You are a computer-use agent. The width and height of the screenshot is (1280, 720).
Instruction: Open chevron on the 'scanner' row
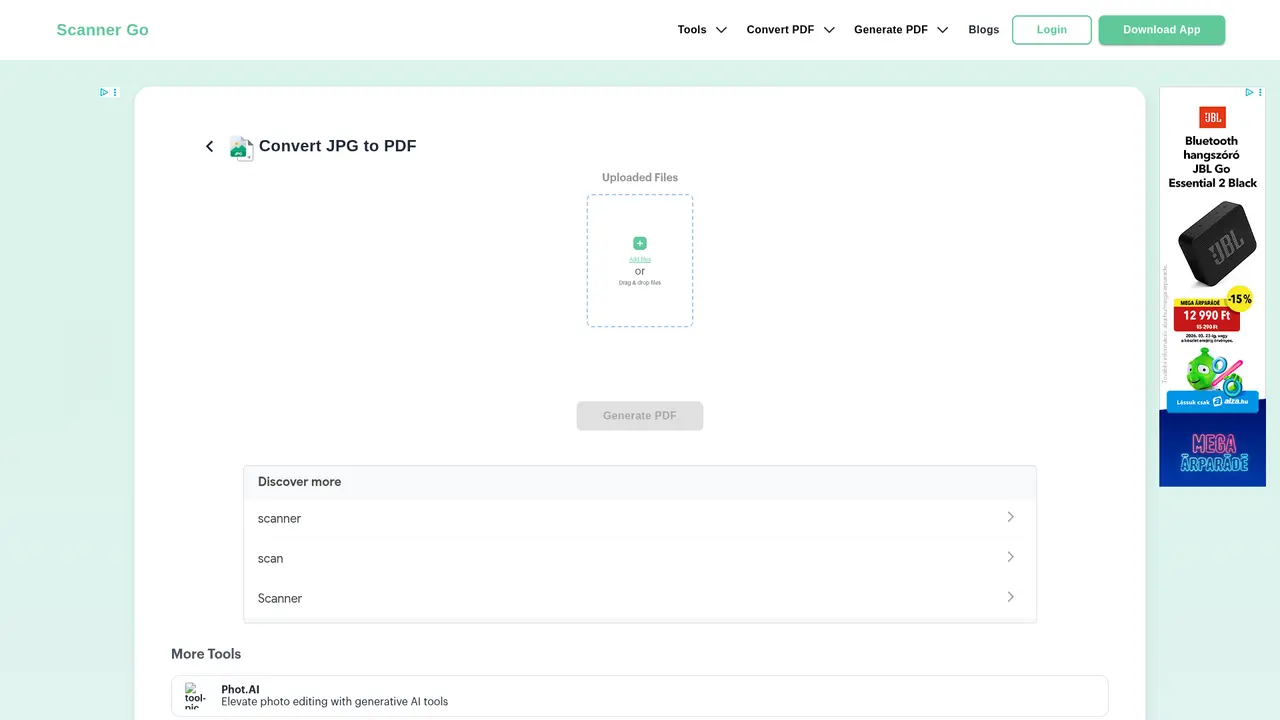(1010, 517)
